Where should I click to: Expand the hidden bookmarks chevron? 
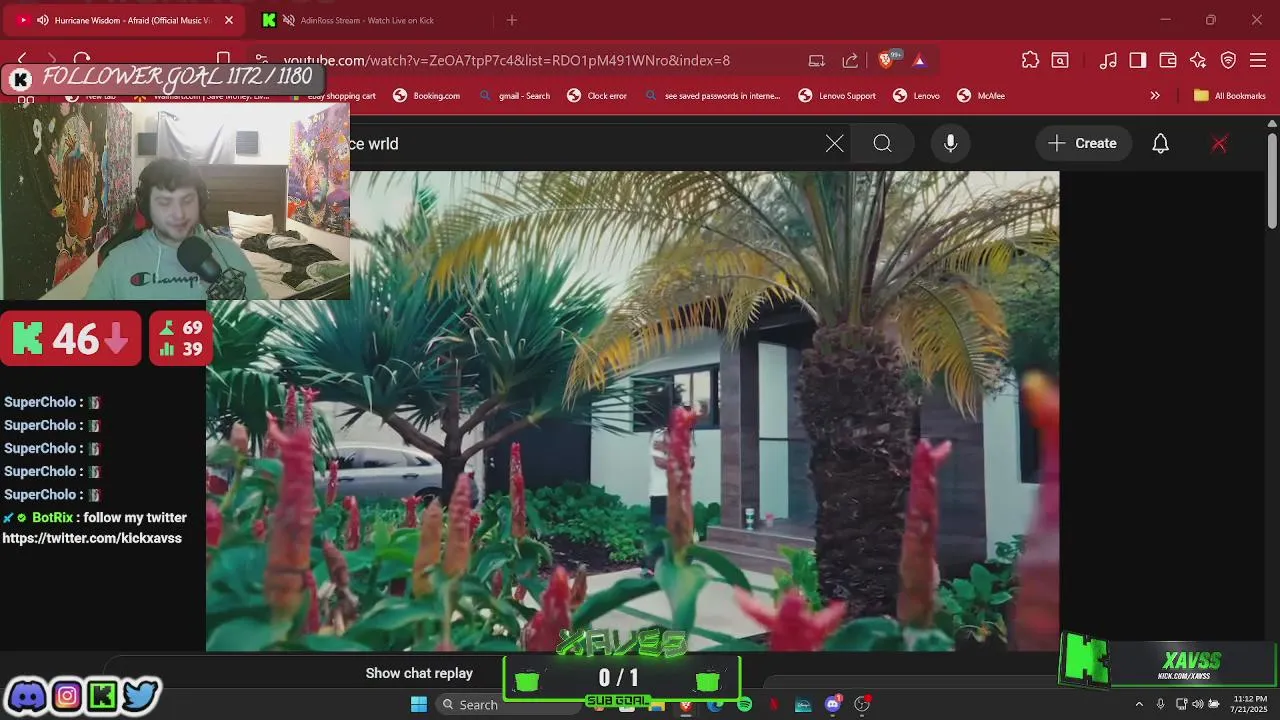click(1155, 96)
